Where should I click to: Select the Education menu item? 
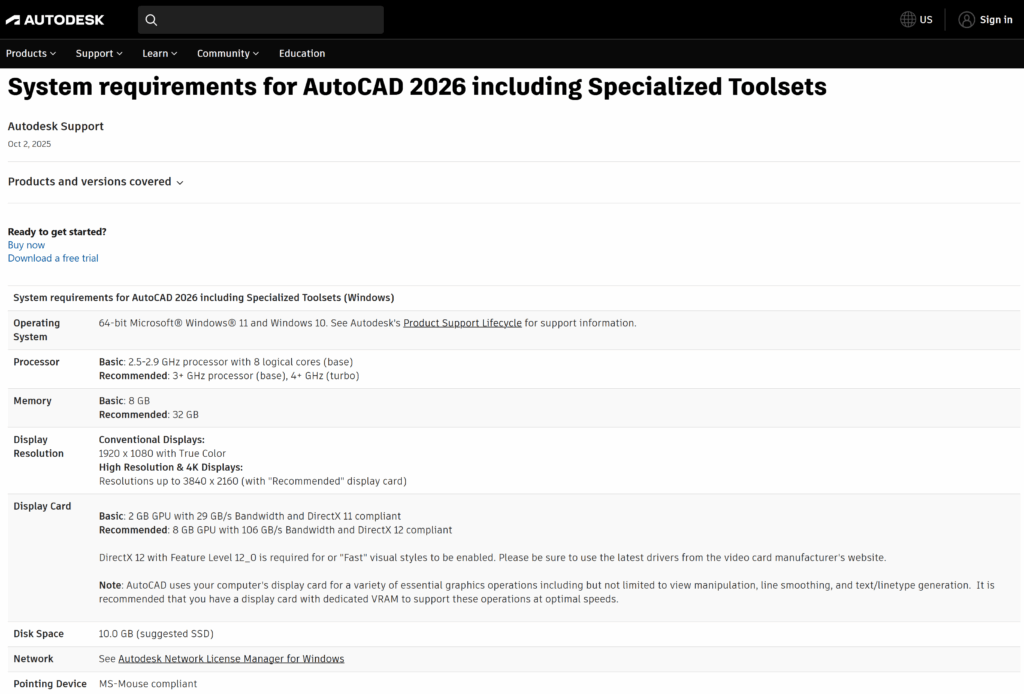(301, 53)
